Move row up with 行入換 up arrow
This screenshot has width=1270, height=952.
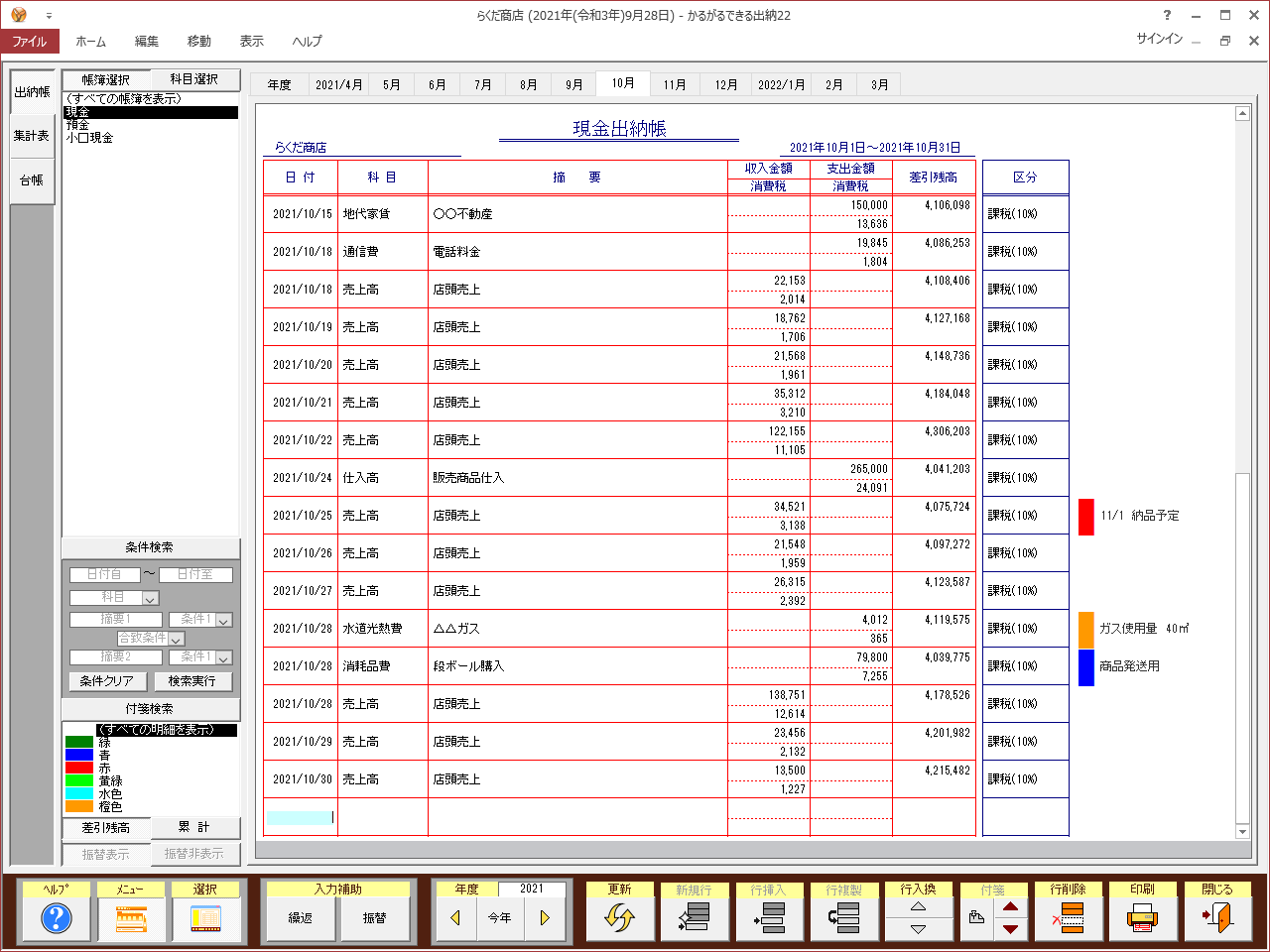[919, 907]
